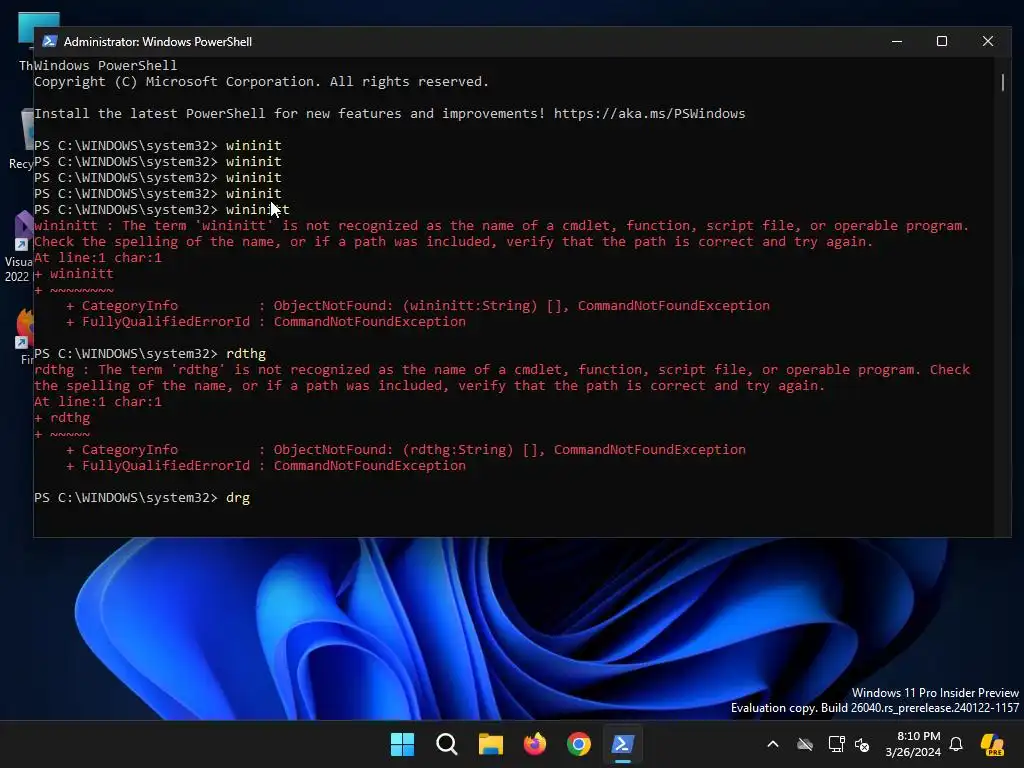Image resolution: width=1024 pixels, height=768 pixels.
Task: Click the PowerShell icon in the title bar
Action: [49, 41]
